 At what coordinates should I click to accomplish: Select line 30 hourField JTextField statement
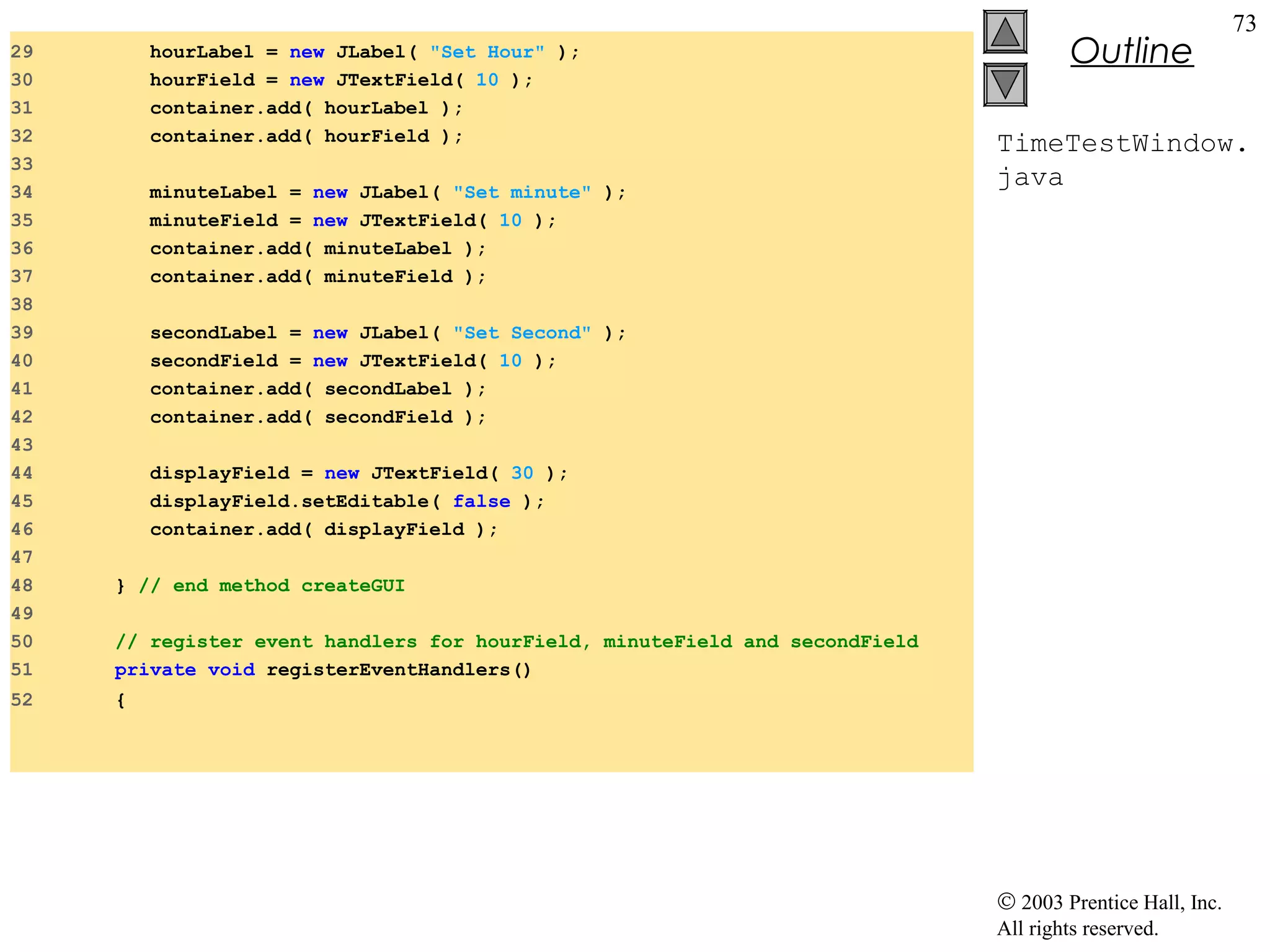(x=341, y=80)
